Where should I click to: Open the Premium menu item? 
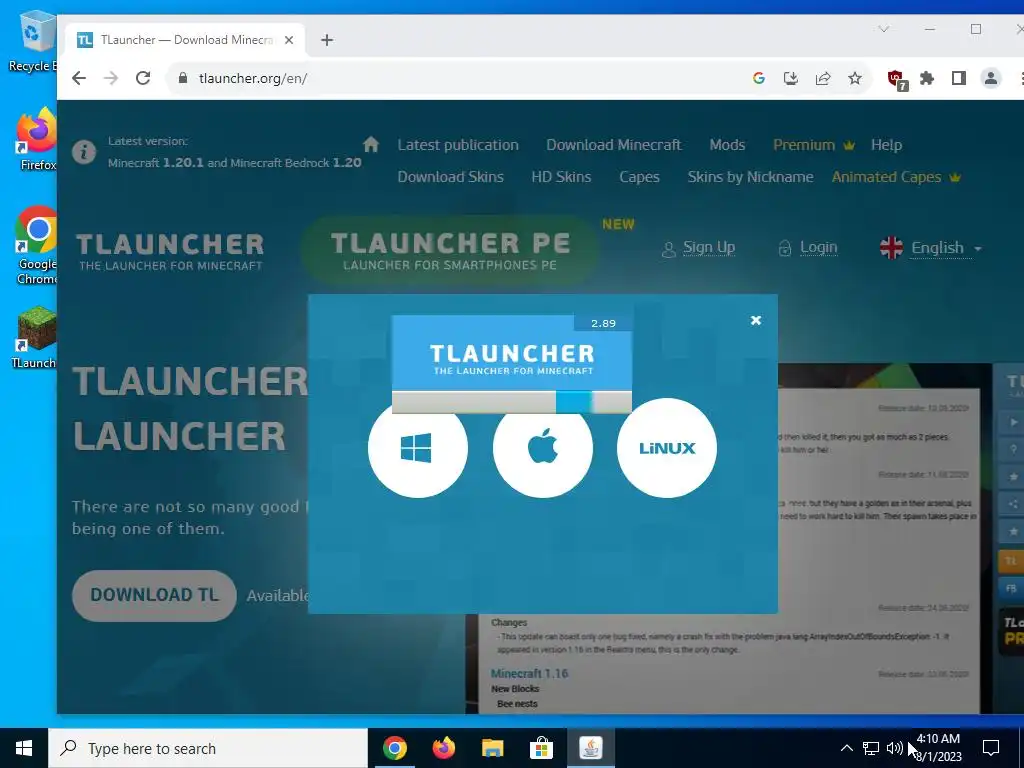pyautogui.click(x=814, y=145)
